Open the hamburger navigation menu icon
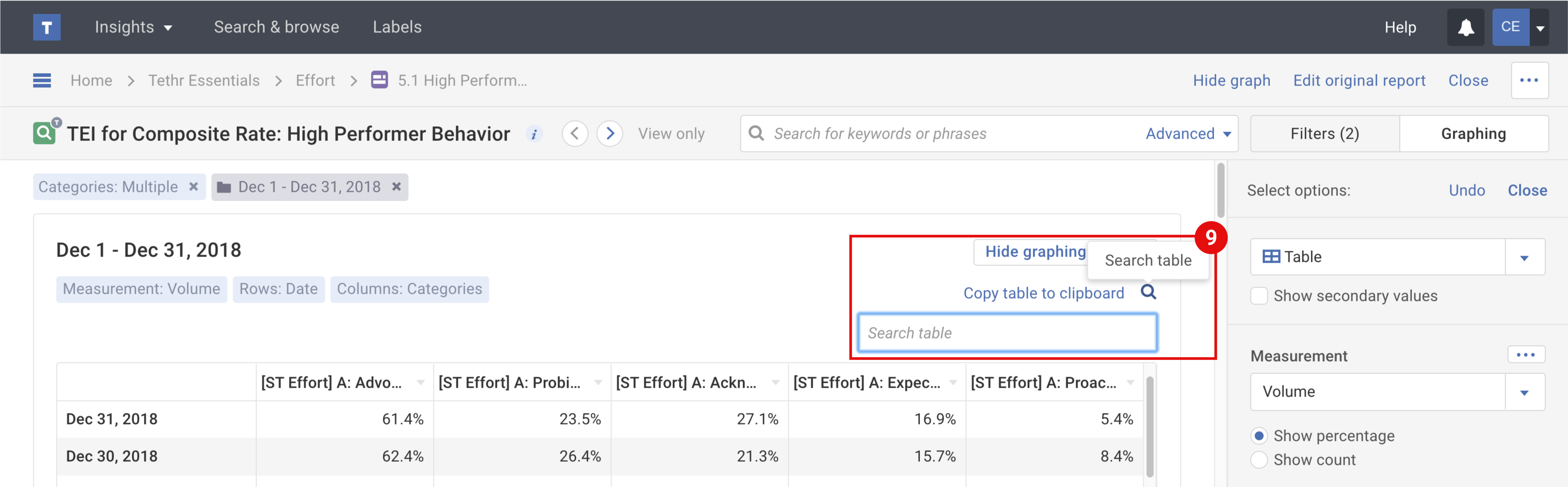Screen dimensions: 1568x487 click(x=42, y=80)
